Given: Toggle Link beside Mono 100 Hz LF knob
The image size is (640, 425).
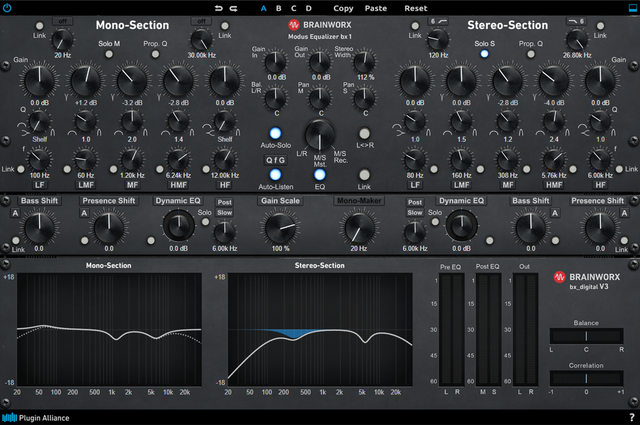Looking at the screenshot, I should click(21, 169).
